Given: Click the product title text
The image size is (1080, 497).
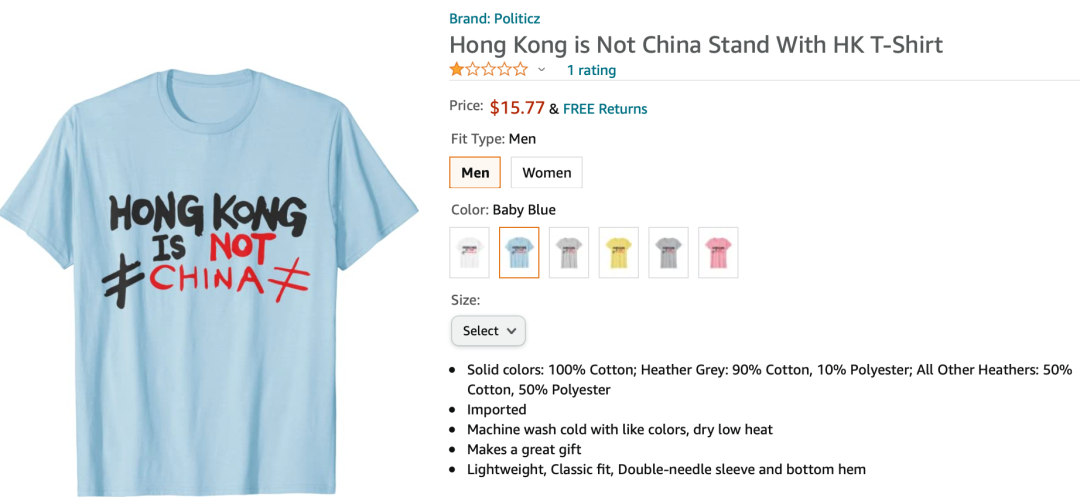Looking at the screenshot, I should pos(696,45).
